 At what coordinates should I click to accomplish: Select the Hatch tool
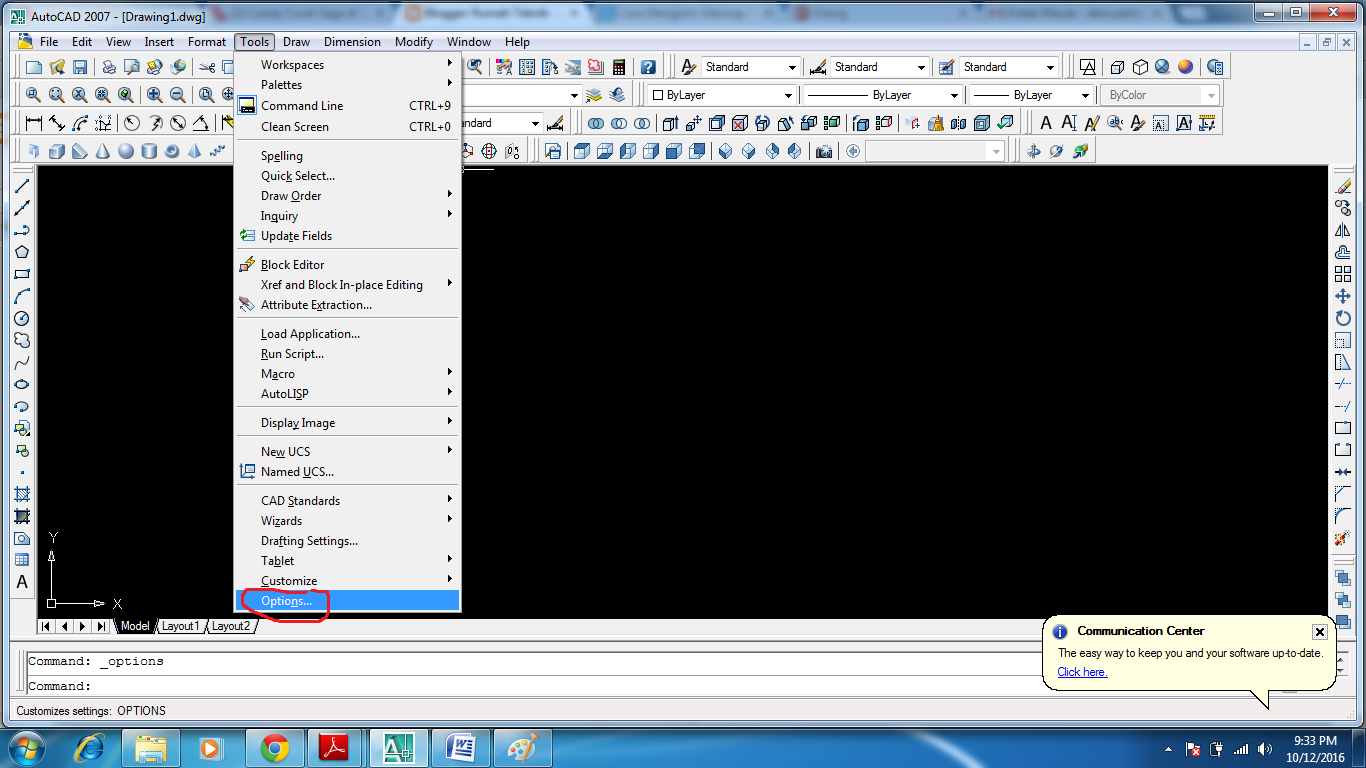[22, 494]
